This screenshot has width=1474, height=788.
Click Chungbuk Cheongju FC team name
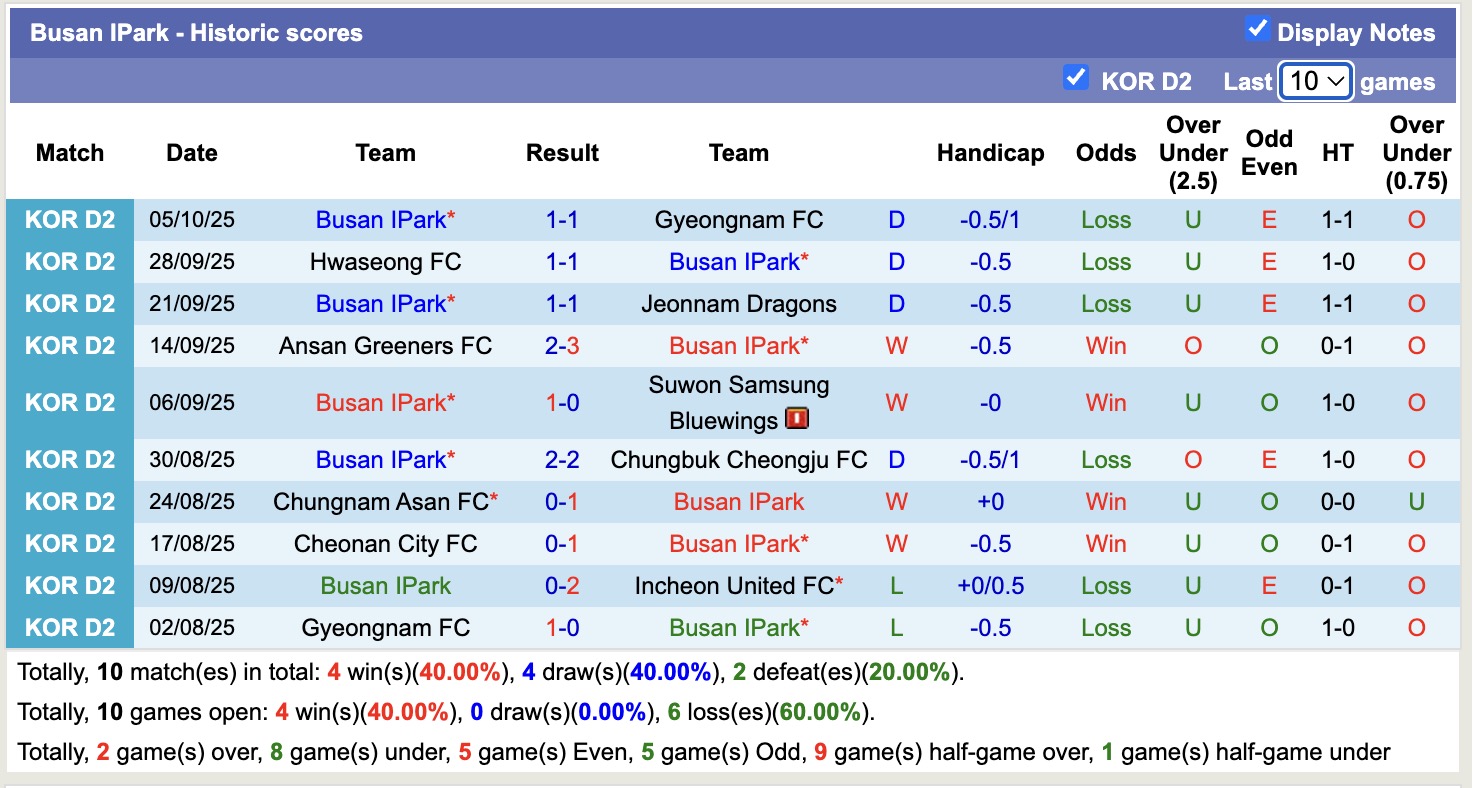(x=738, y=459)
